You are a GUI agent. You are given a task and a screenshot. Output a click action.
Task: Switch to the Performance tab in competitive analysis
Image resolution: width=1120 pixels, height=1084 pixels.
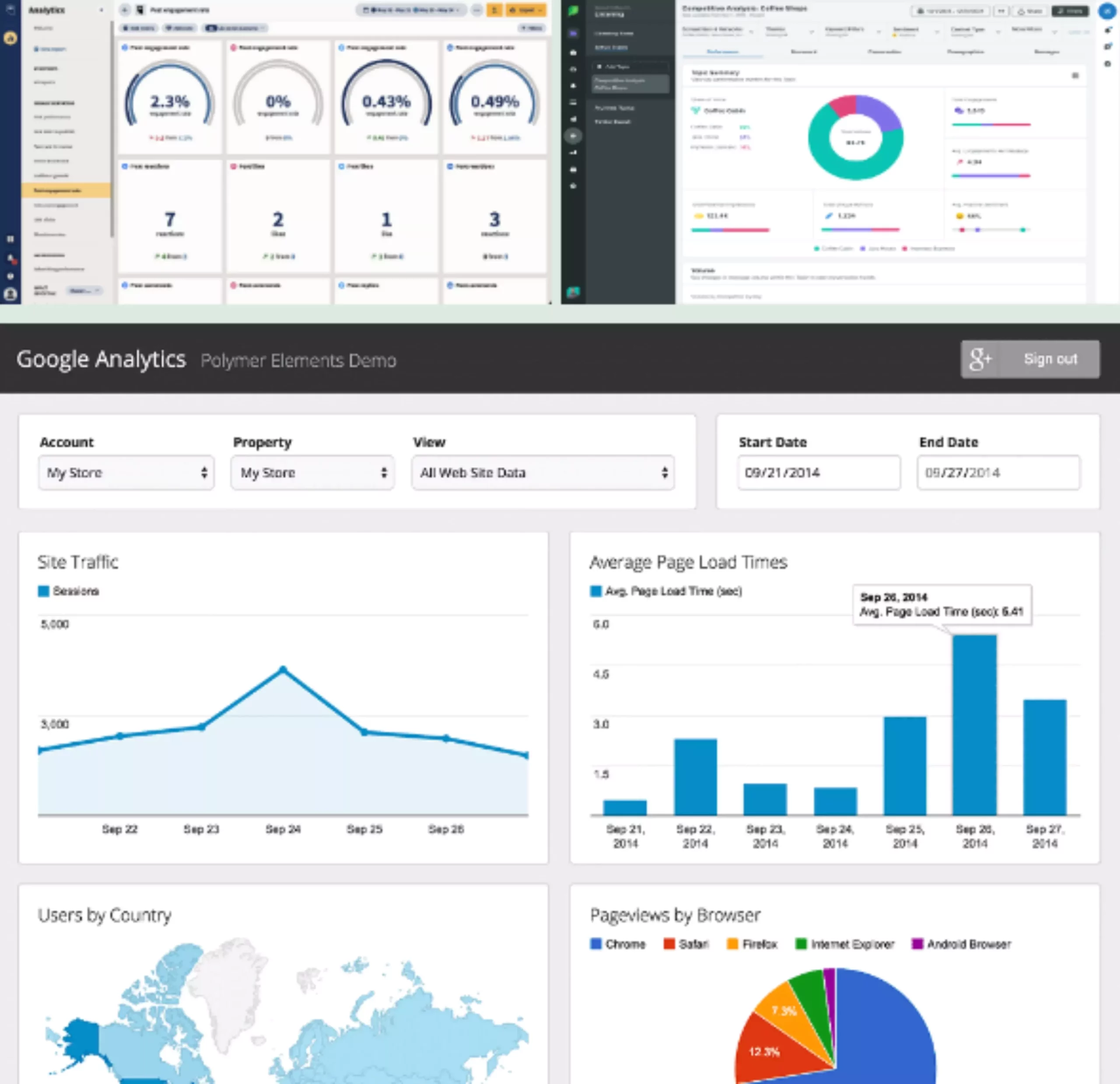(722, 52)
